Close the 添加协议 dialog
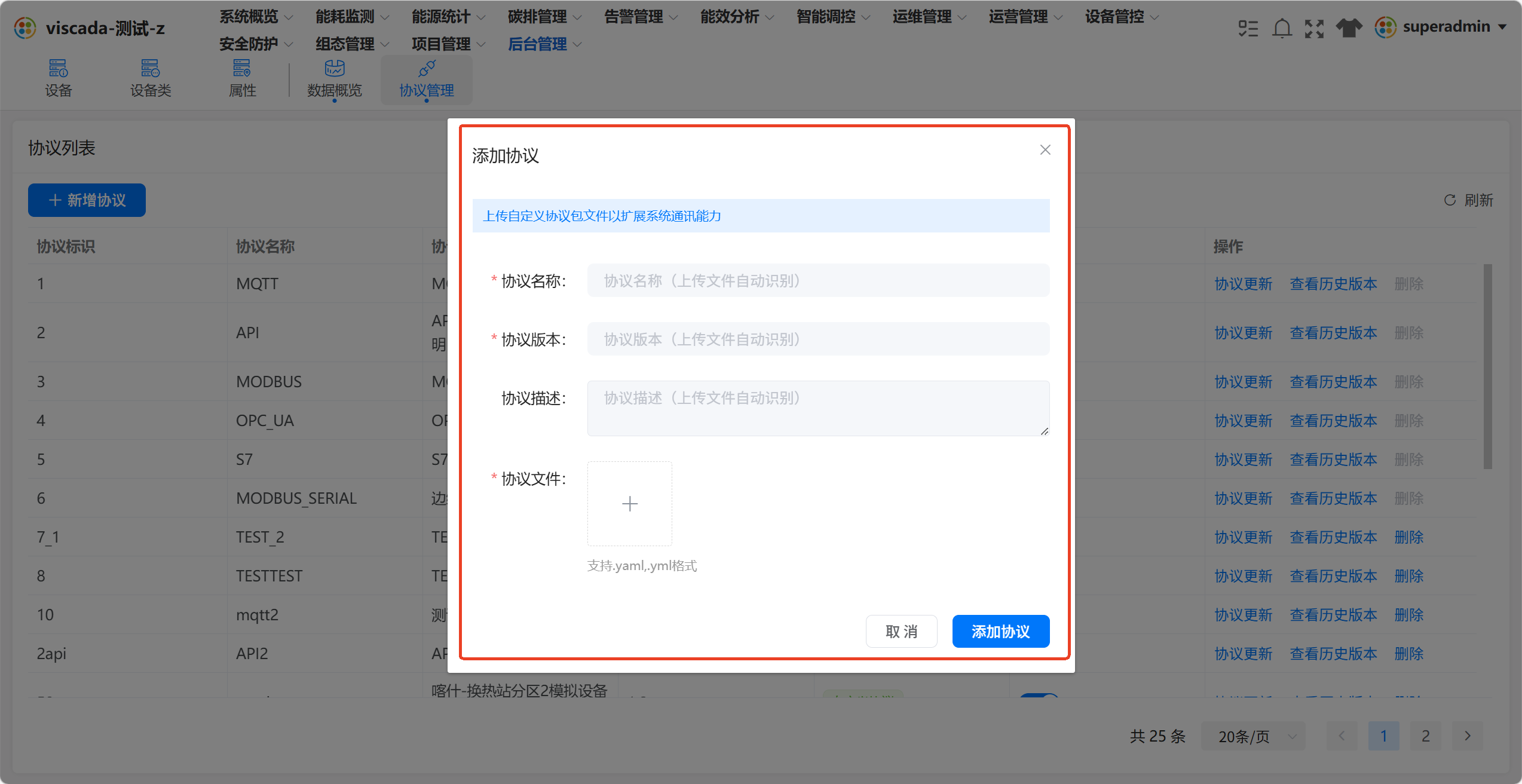1522x784 pixels. [x=1045, y=150]
